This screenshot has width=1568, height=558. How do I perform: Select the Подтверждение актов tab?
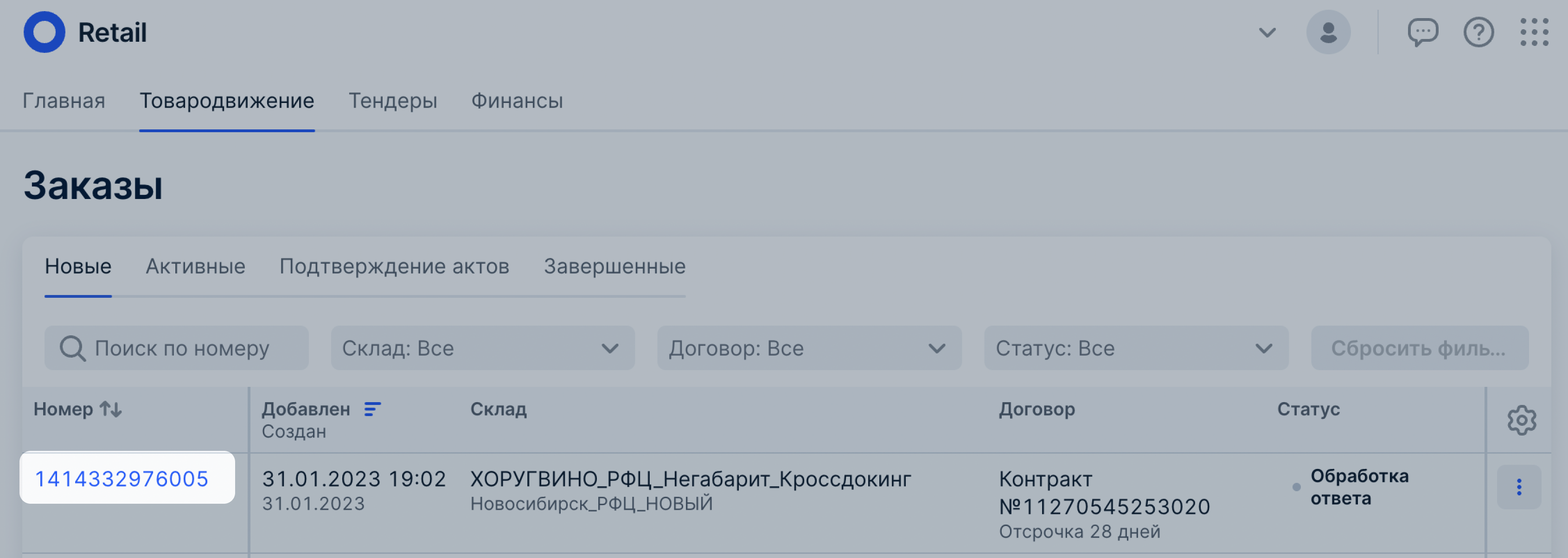point(394,267)
